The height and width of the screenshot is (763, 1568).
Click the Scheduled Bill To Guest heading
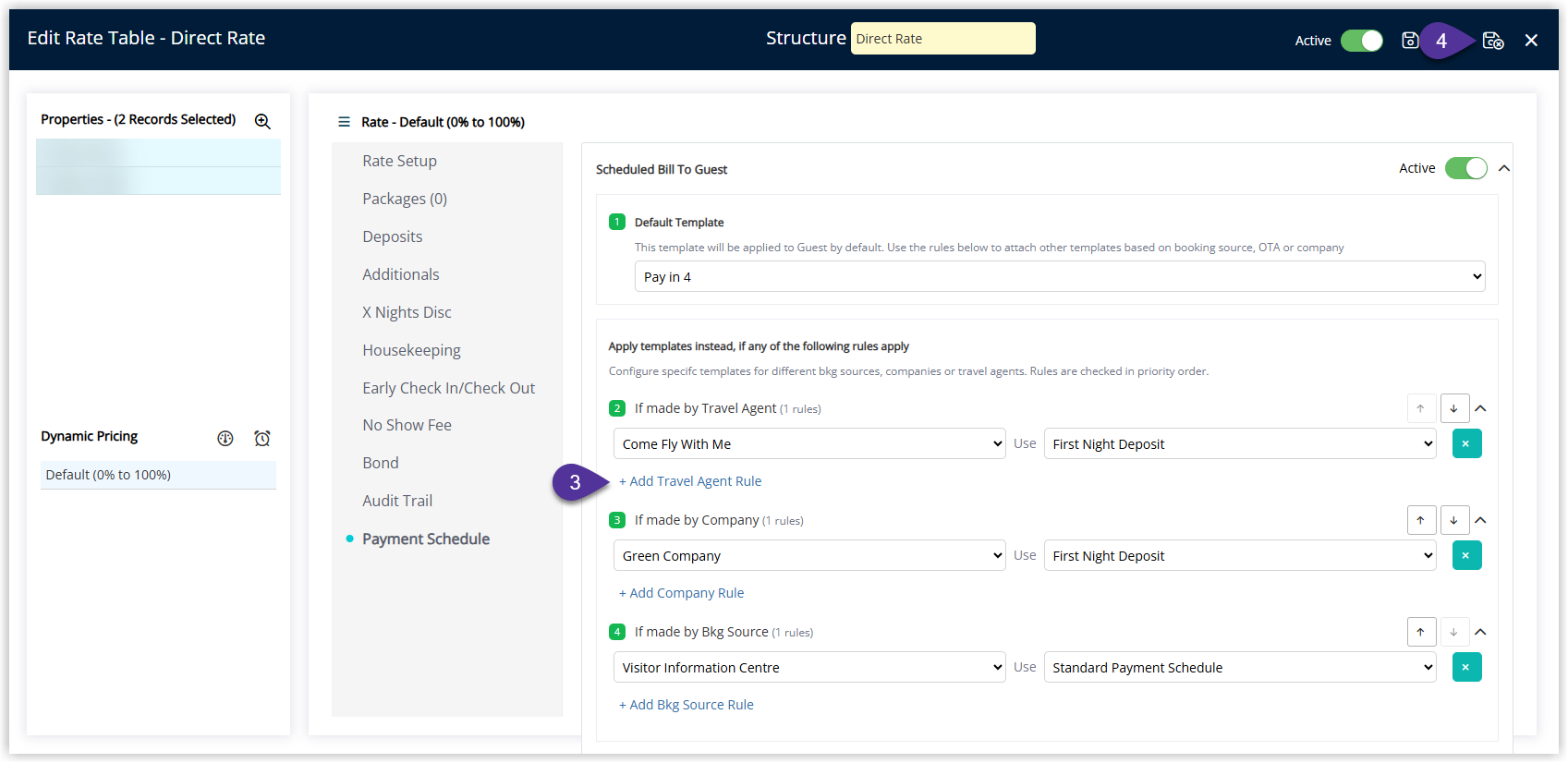(x=662, y=169)
